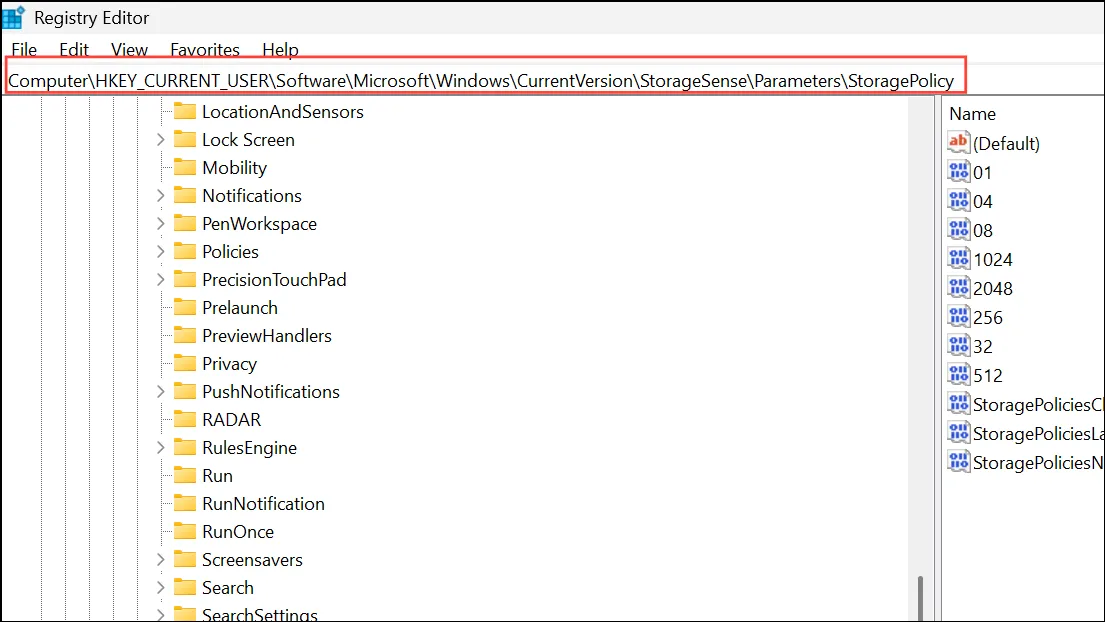Expand the PushNotifications key

pos(160,392)
